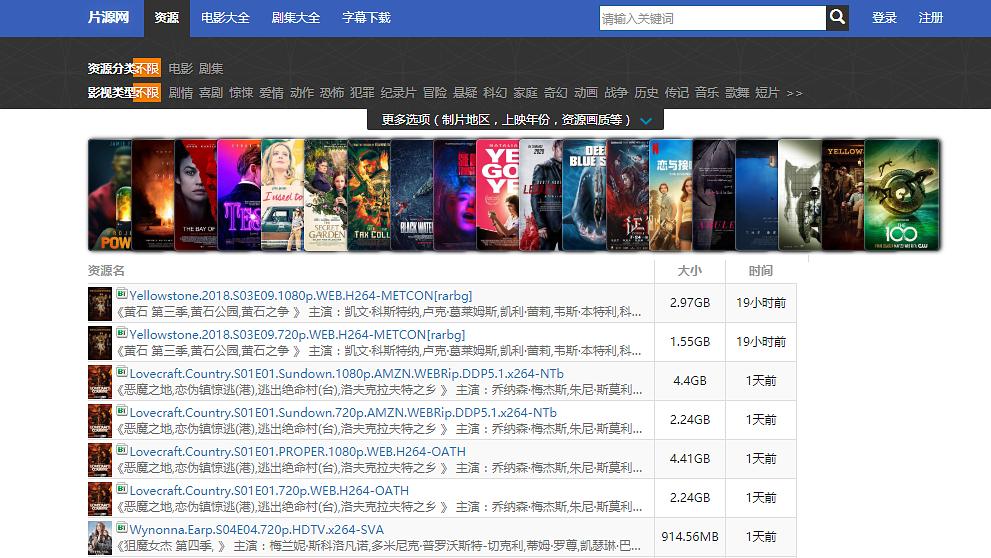The height and width of the screenshot is (558, 991).
Task: Open Lovecraft Country 720p WEB OATH link
Action: (x=269, y=490)
